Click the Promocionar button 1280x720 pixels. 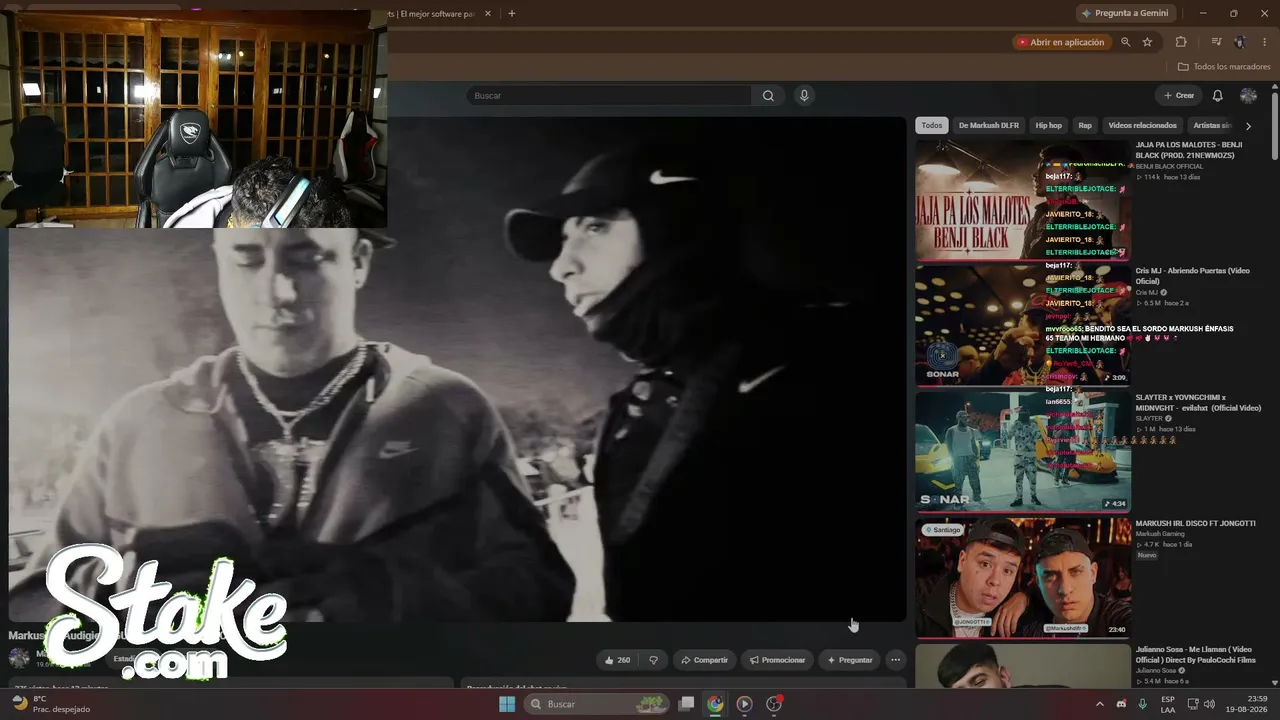[777, 660]
